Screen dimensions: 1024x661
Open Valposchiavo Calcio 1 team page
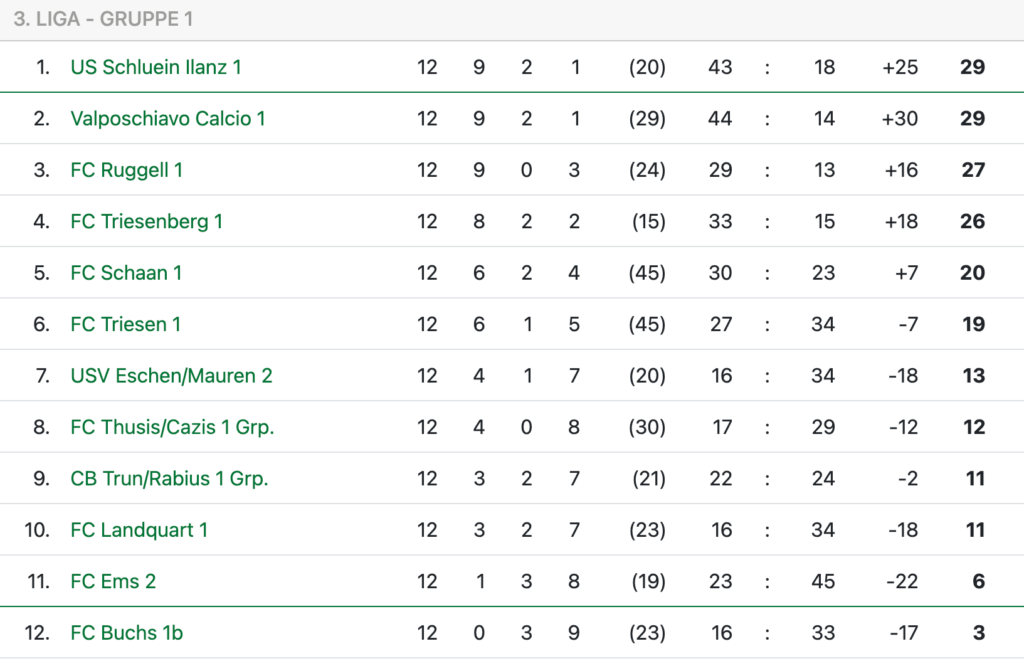coord(168,119)
